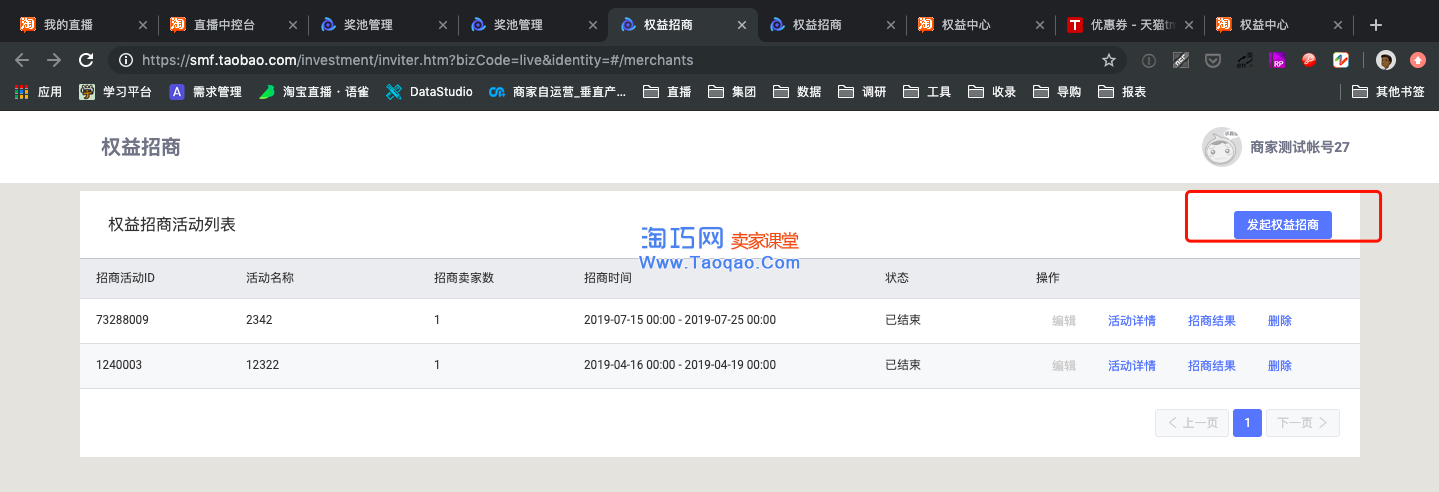Click the 2019-07-15 00:00 - 2019-07-25 00:00 time cell
Viewport: 1439px width, 492px height.
[680, 321]
